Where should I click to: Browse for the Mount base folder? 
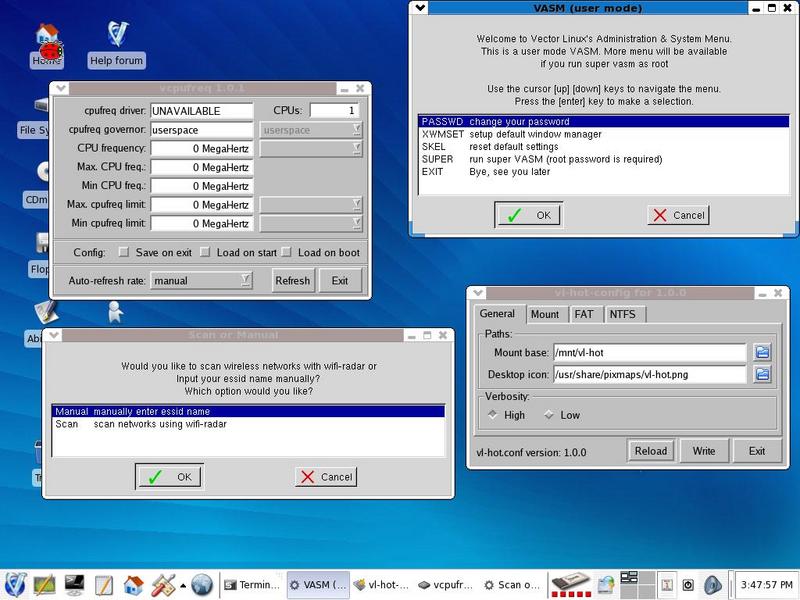click(762, 352)
